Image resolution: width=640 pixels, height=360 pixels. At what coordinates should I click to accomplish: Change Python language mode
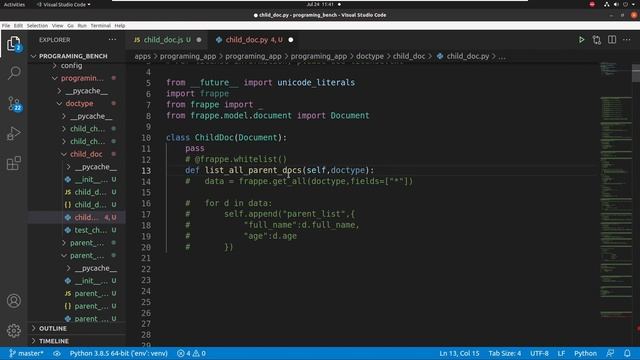tap(585, 353)
